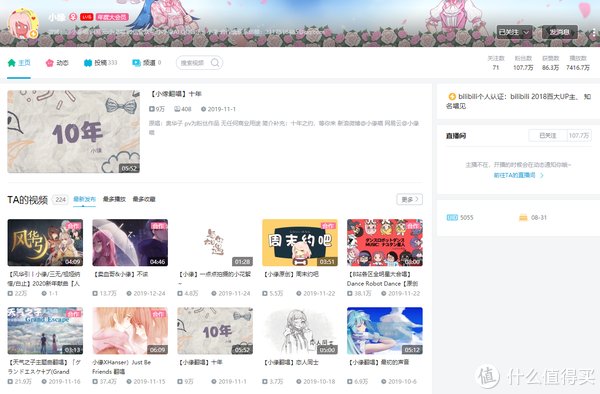Open the 频道 channel tab

pyautogui.click(x=147, y=63)
